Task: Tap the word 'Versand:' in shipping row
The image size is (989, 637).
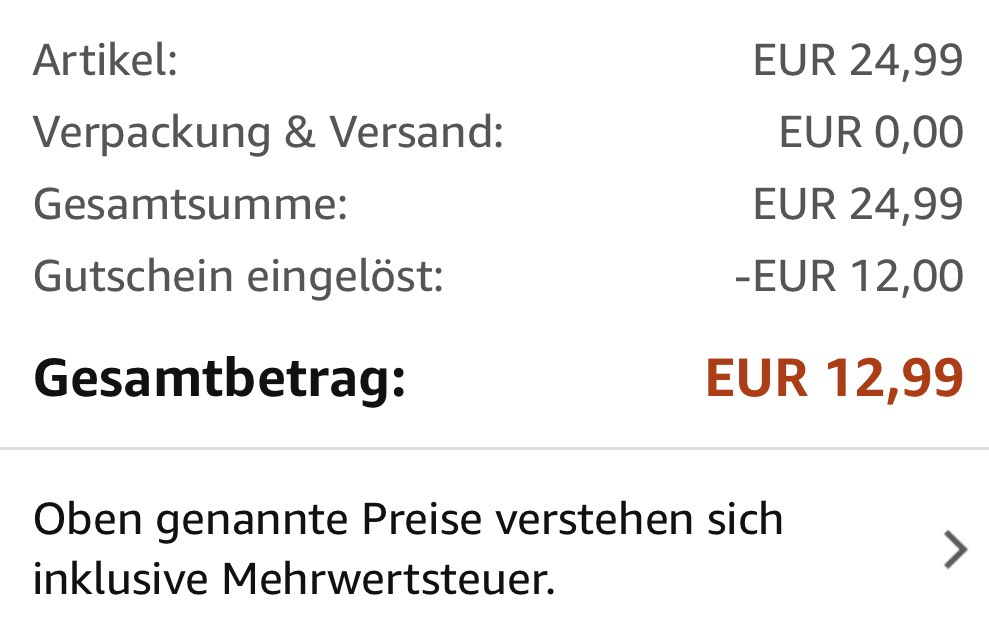Action: point(417,132)
